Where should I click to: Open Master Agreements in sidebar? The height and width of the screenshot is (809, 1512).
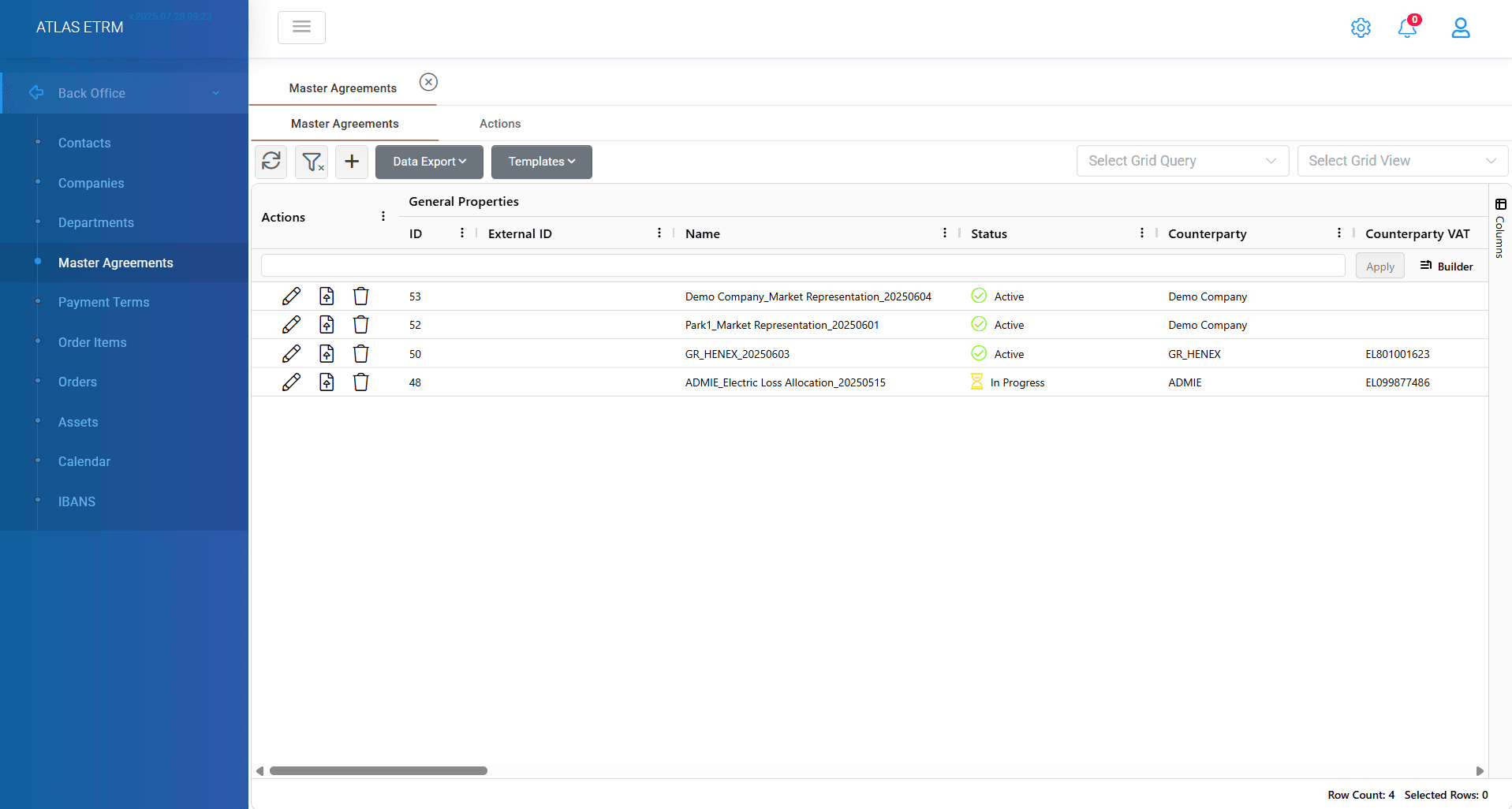coord(116,263)
